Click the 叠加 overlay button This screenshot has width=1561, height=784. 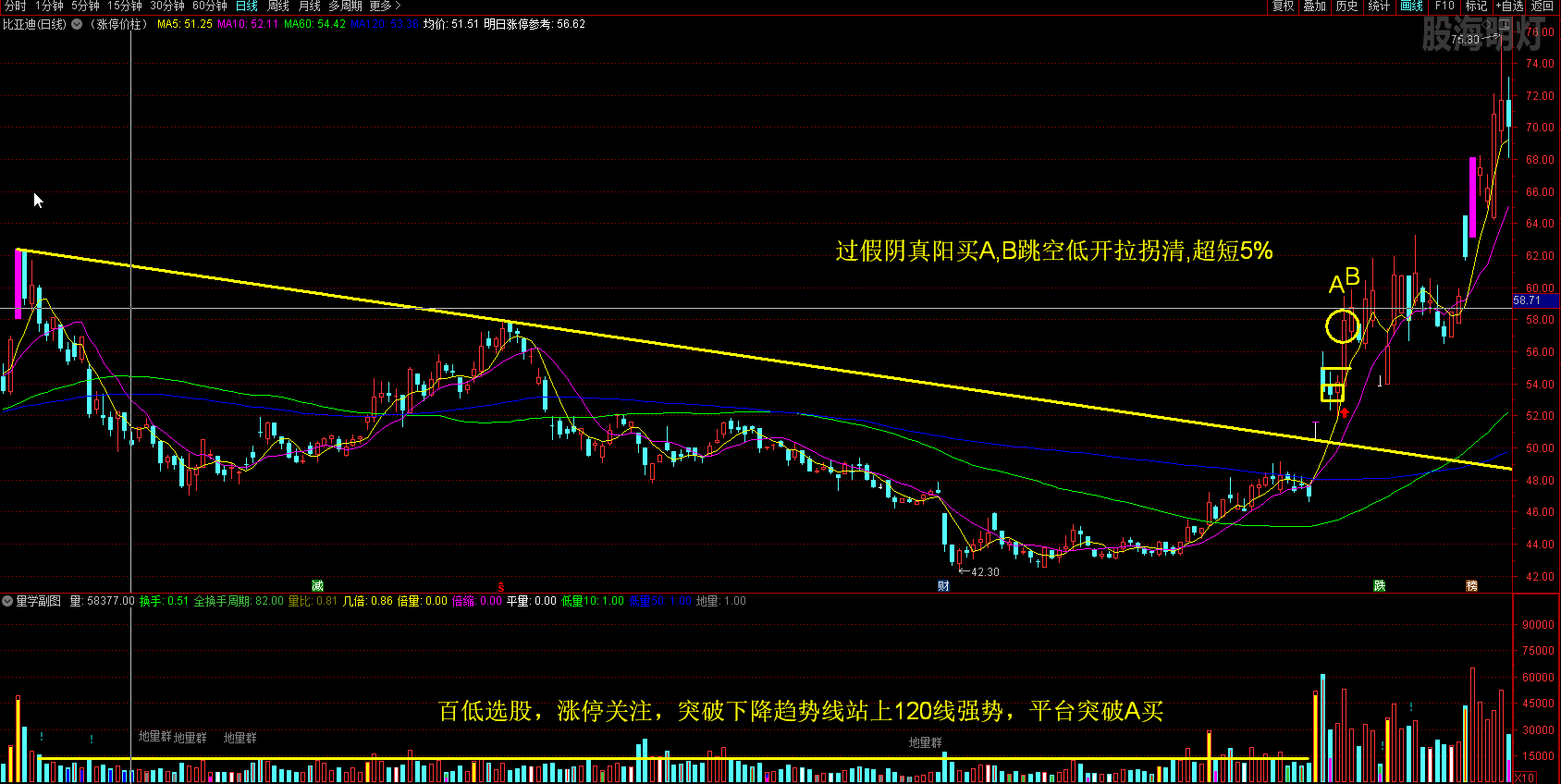tap(1314, 6)
